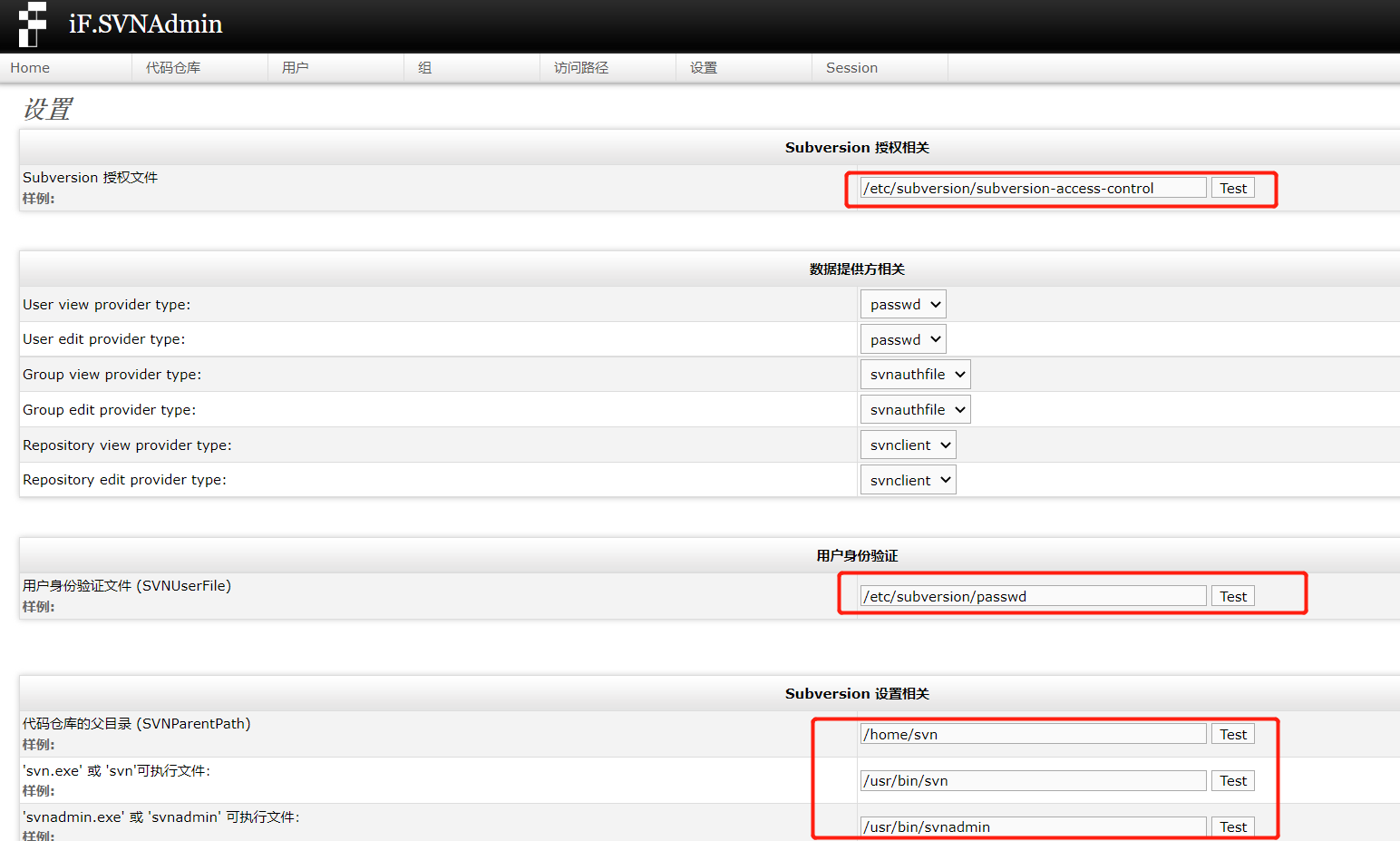Click the 'Repository view provider type:' label
Viewport: 1400px width, 841px height.
point(127,445)
